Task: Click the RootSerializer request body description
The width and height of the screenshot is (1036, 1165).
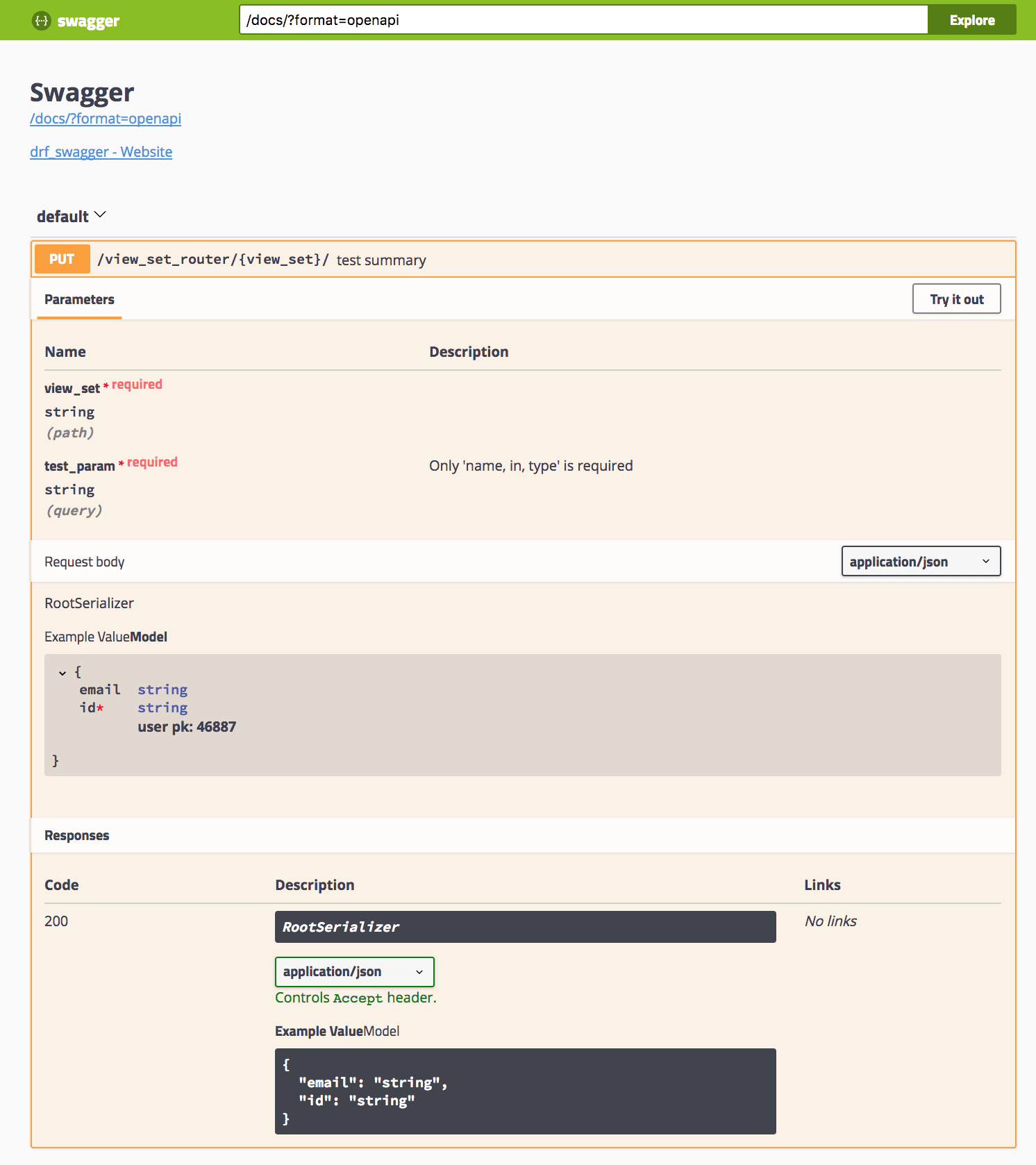Action: tap(90, 603)
